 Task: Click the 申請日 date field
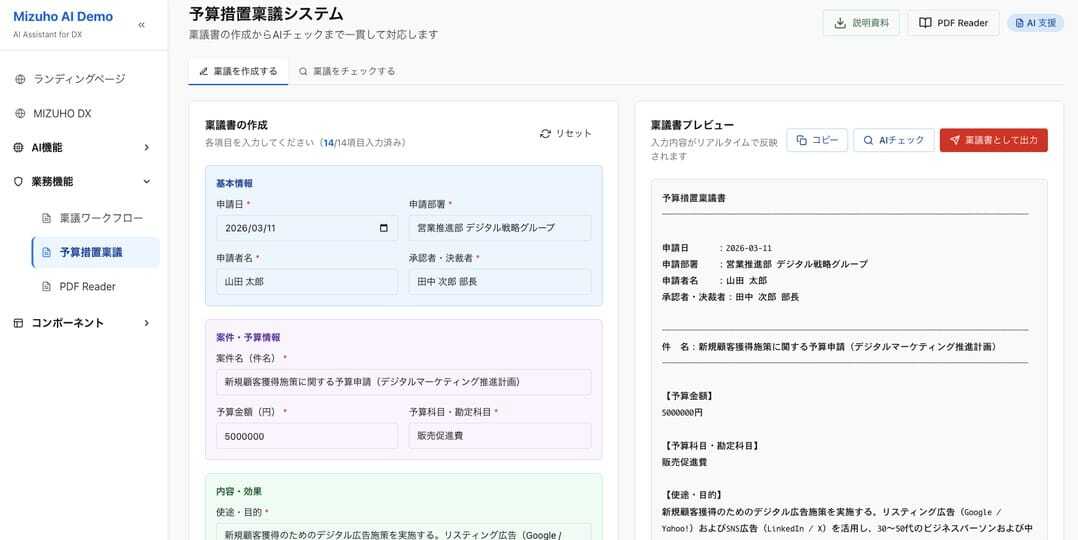307,228
